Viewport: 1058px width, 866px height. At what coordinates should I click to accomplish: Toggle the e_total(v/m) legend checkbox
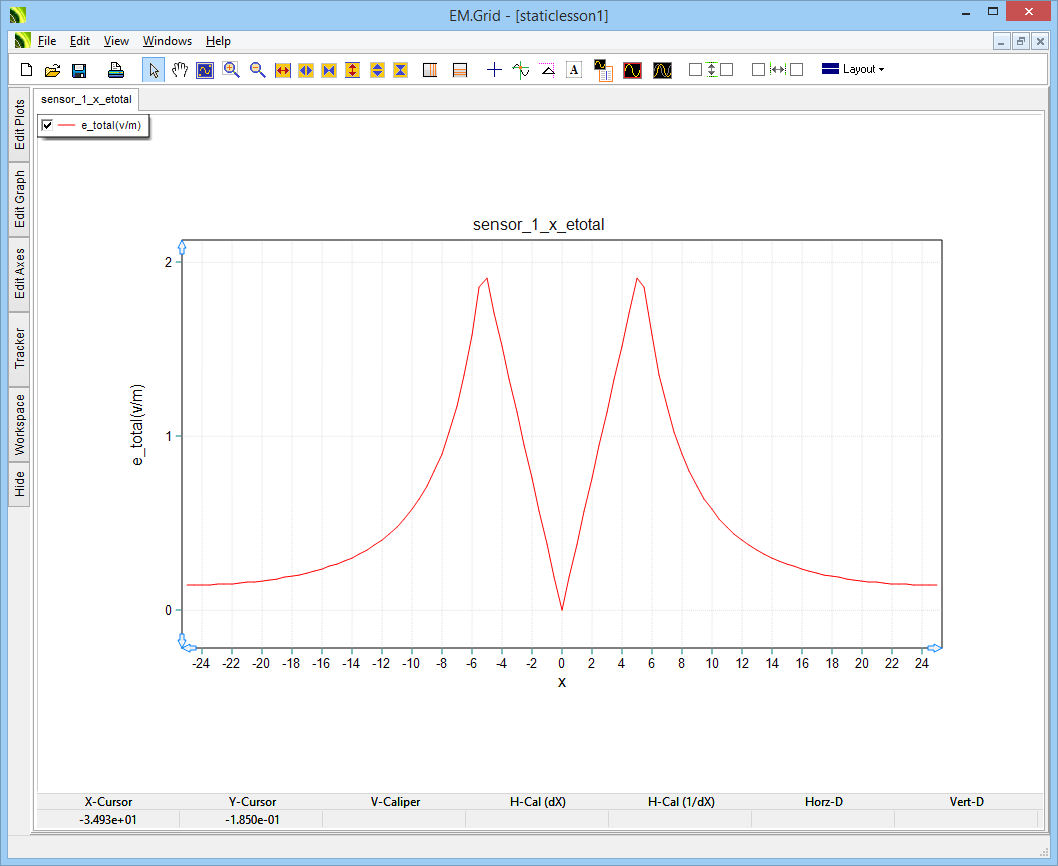click(48, 125)
